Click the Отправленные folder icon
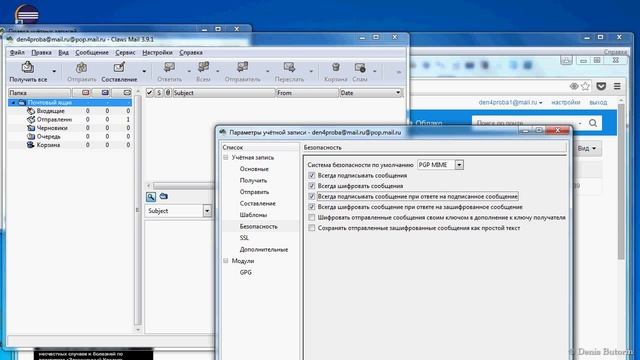Image resolution: width=640 pixels, height=360 pixels. click(31, 119)
